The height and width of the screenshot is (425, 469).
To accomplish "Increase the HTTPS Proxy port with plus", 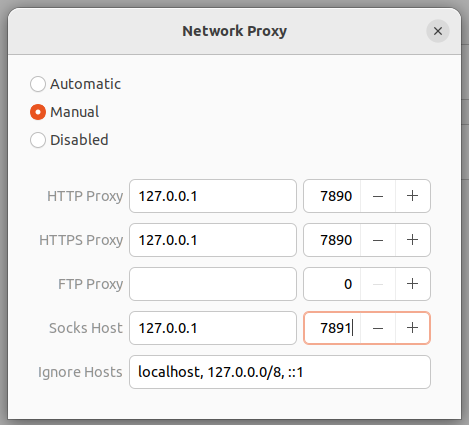I will (412, 240).
